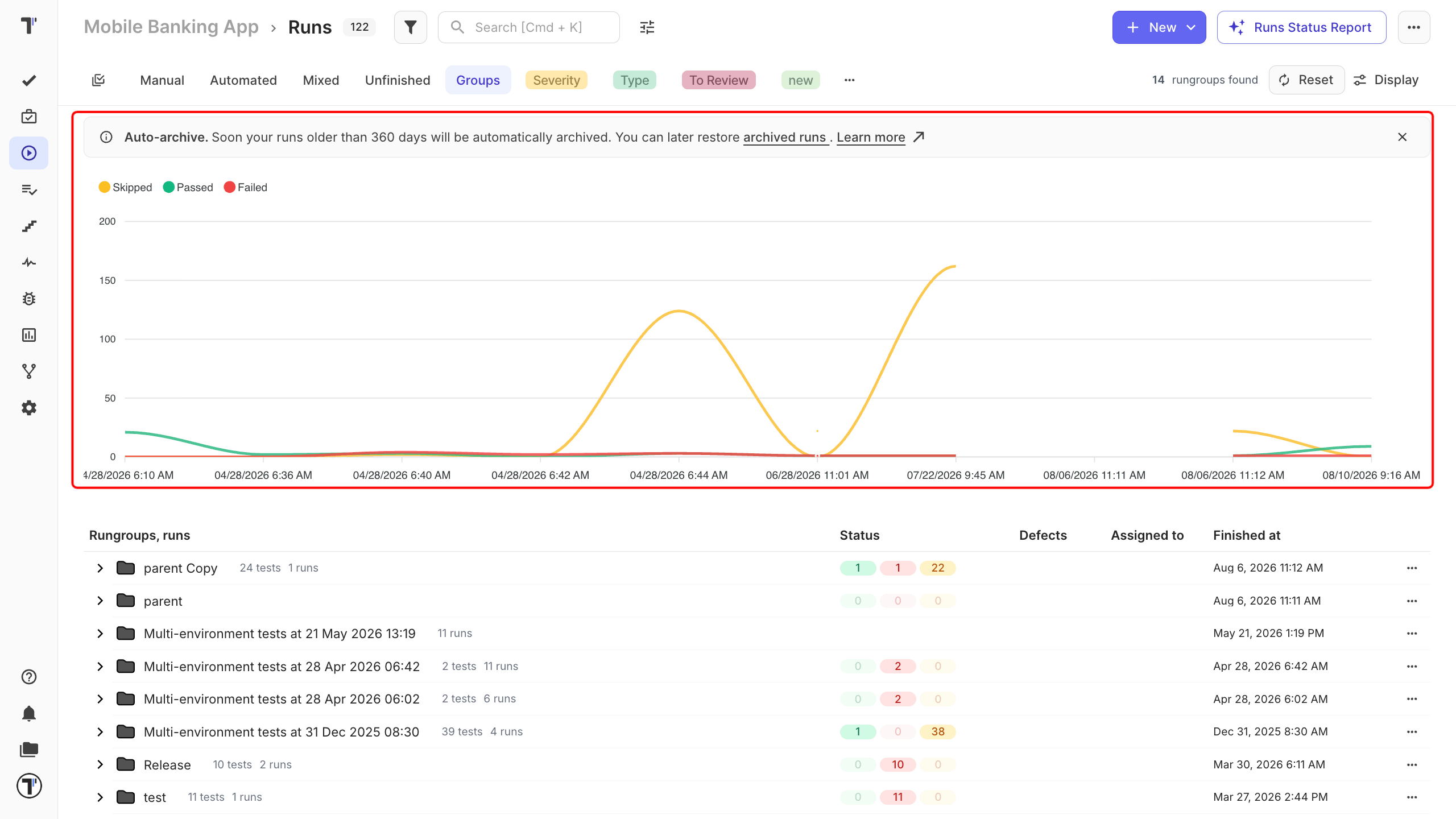Open the Settings gear sidebar icon
Screen dimensions: 1456x819
pos(29,408)
